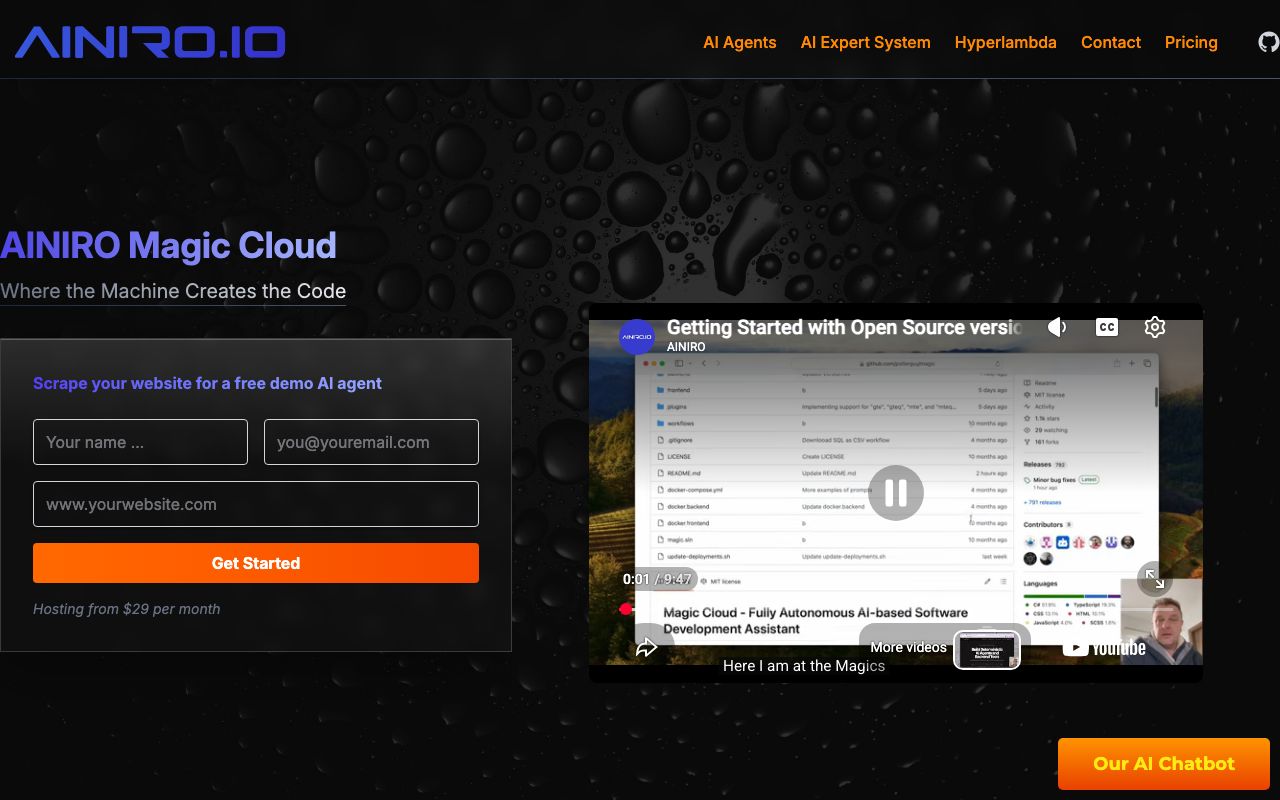Navigate to the Contact page
This screenshot has height=800, width=1280.
pyautogui.click(x=1111, y=42)
